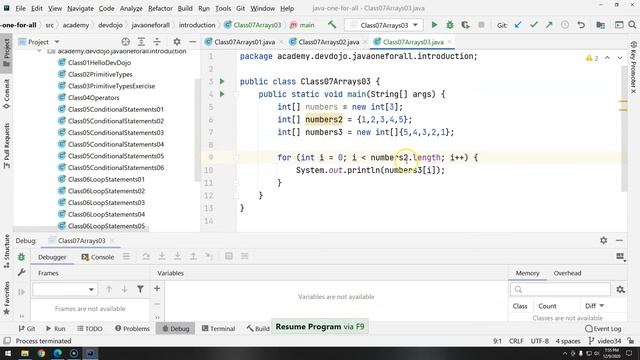
Task: Open the Event Log
Action: tap(603, 328)
